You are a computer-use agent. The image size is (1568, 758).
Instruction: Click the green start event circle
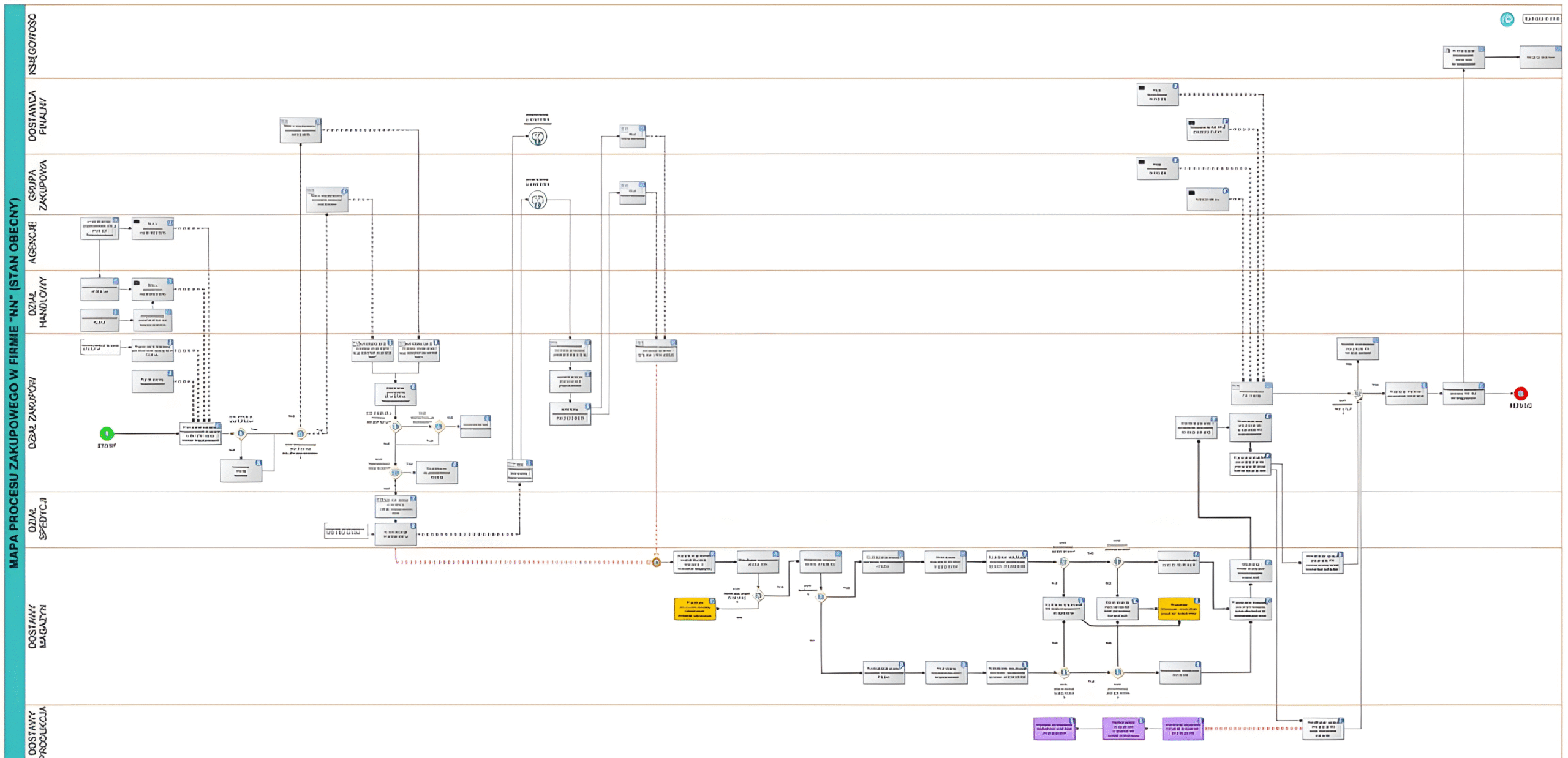point(107,433)
